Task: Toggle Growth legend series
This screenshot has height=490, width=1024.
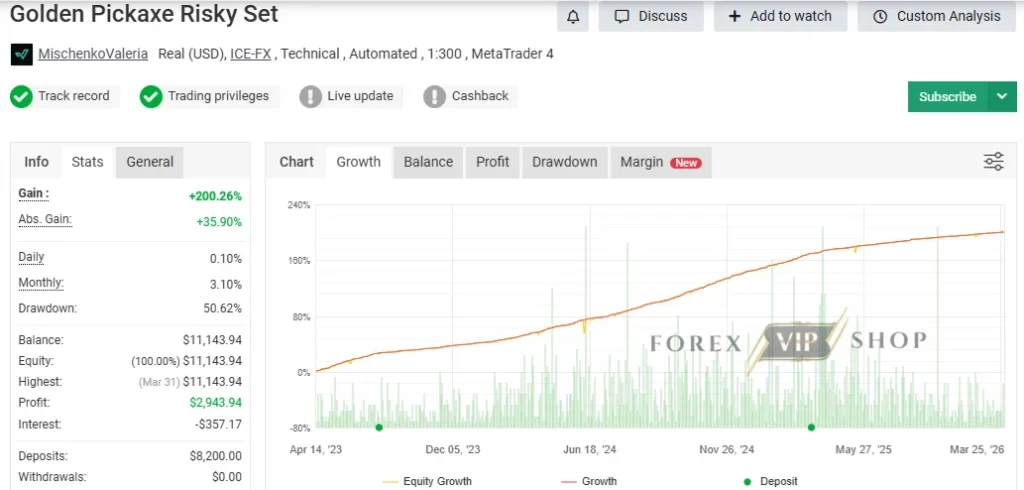Action: coord(588,482)
